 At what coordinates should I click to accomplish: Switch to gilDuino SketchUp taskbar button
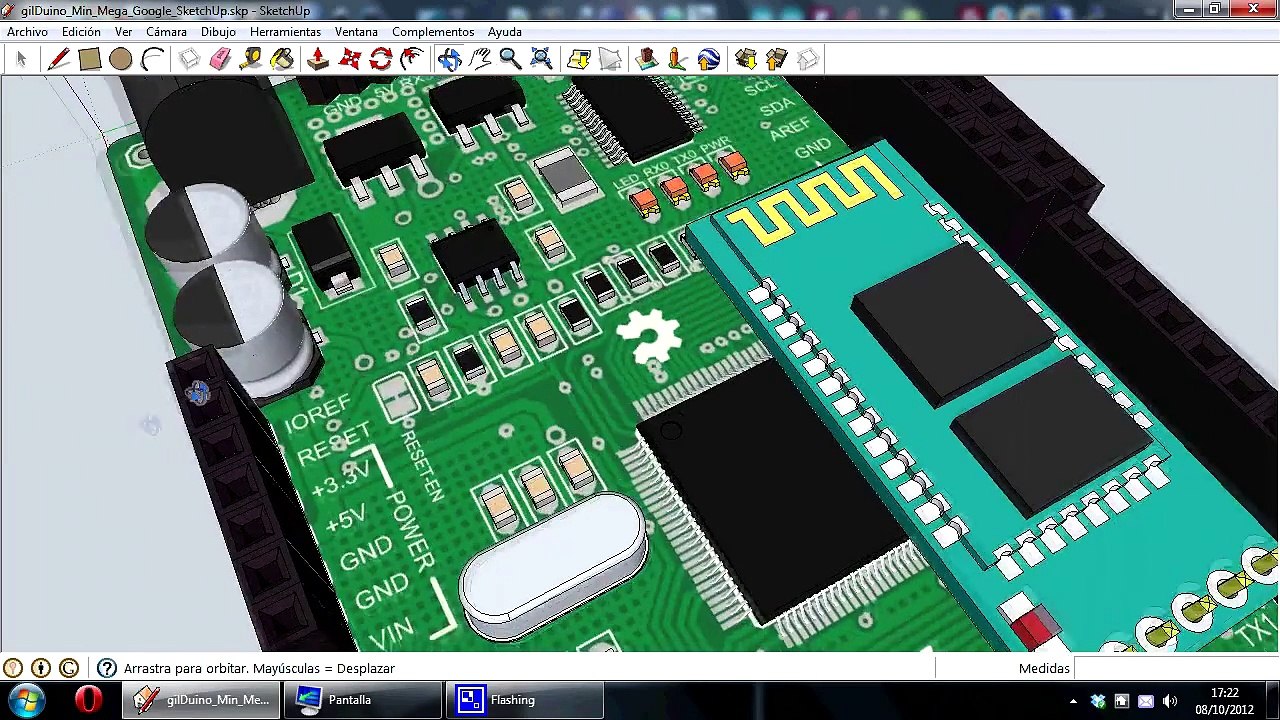tap(201, 700)
